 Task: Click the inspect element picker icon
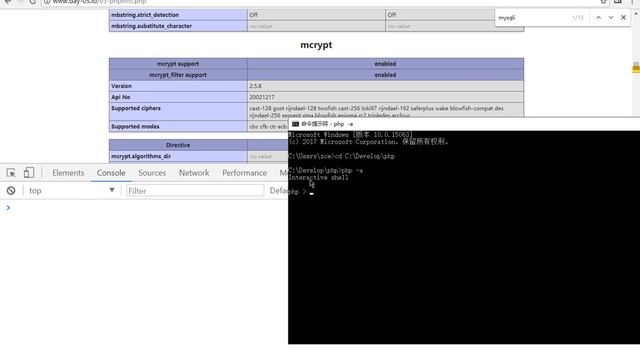click(11, 173)
